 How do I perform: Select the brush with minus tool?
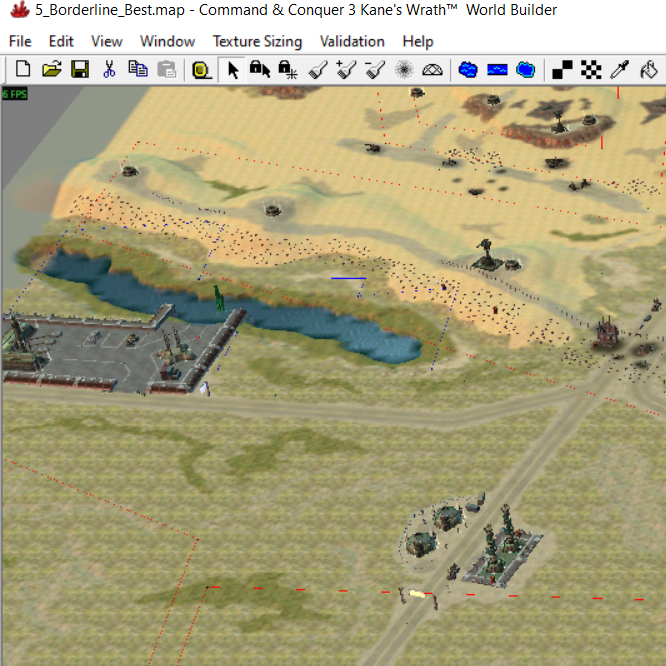(375, 70)
